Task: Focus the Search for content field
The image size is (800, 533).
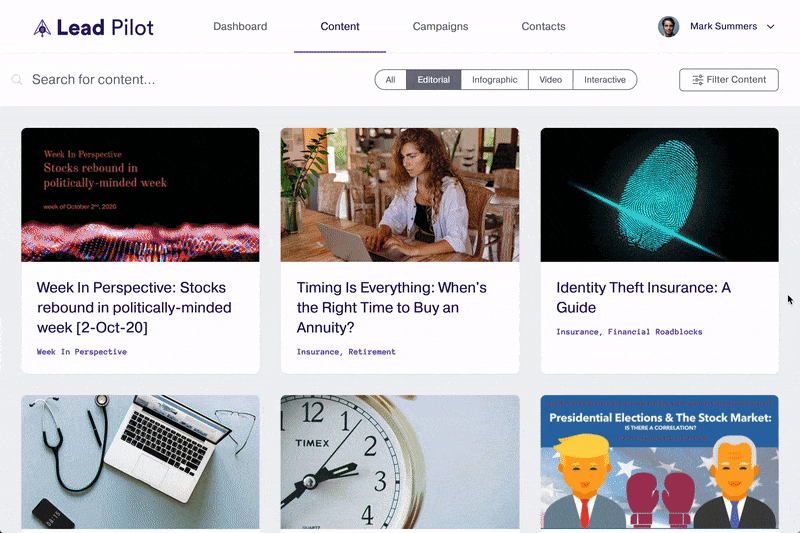Action: tap(194, 80)
